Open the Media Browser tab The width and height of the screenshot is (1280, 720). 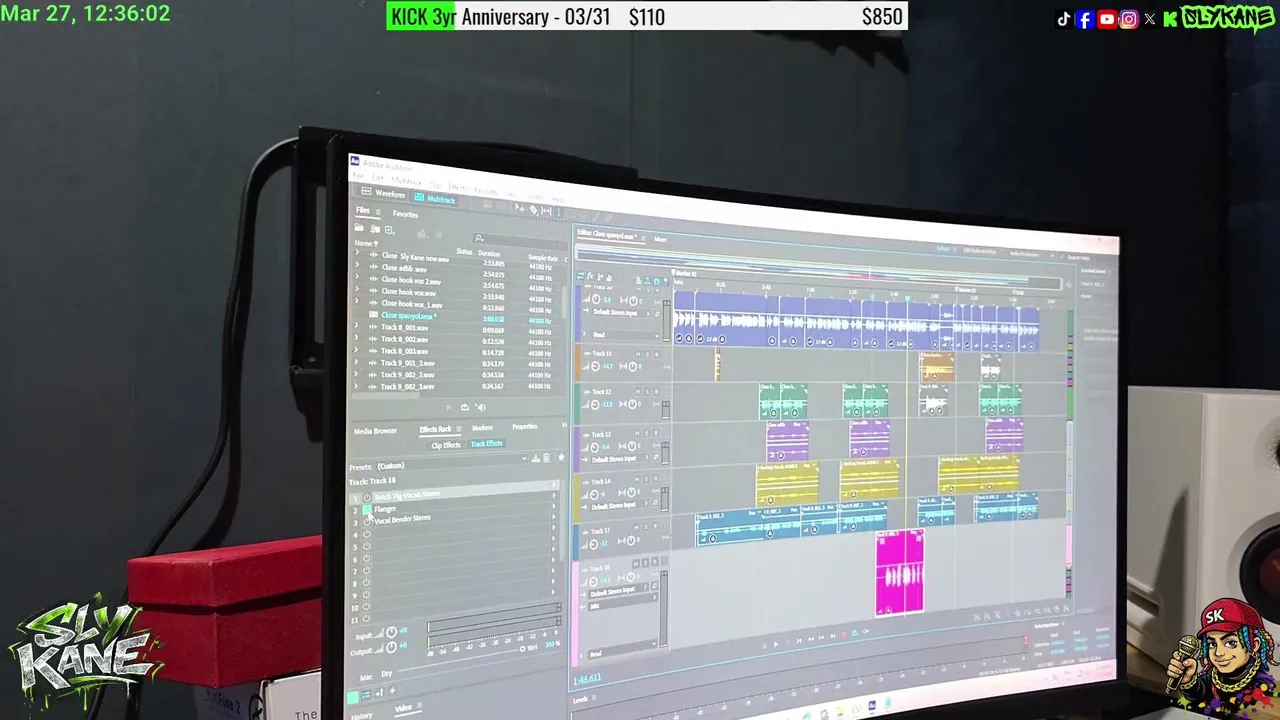[375, 431]
